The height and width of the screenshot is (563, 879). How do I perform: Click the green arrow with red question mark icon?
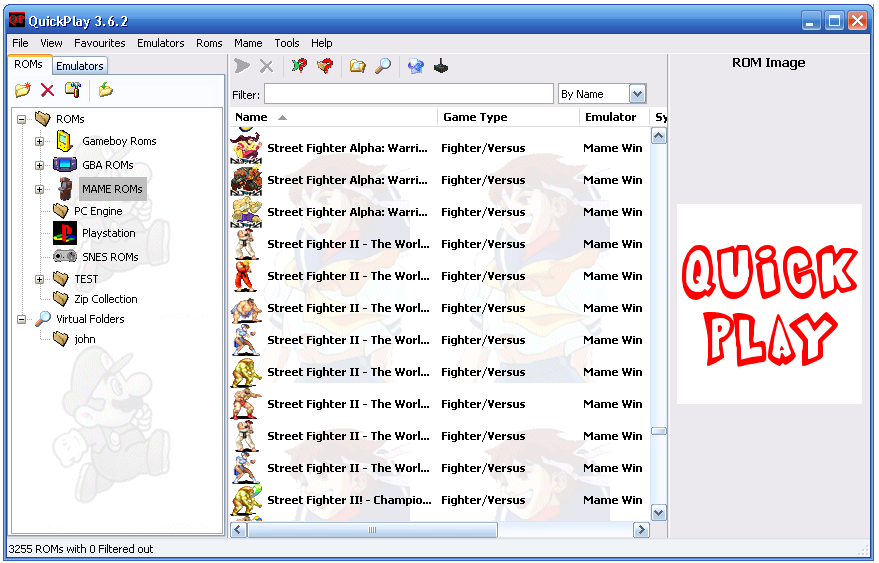point(299,66)
